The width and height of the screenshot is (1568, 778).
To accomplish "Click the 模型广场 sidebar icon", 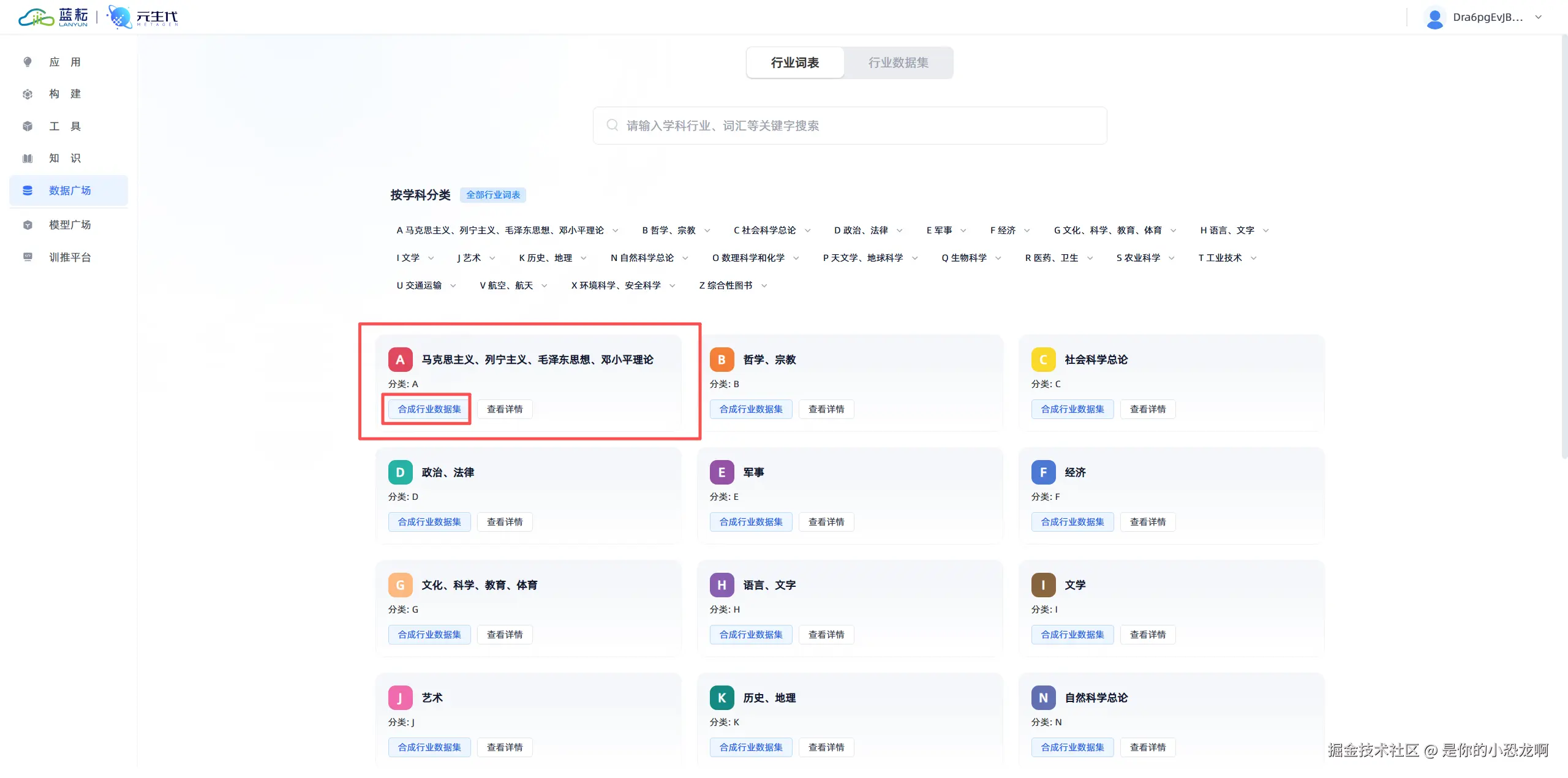I will 28,225.
